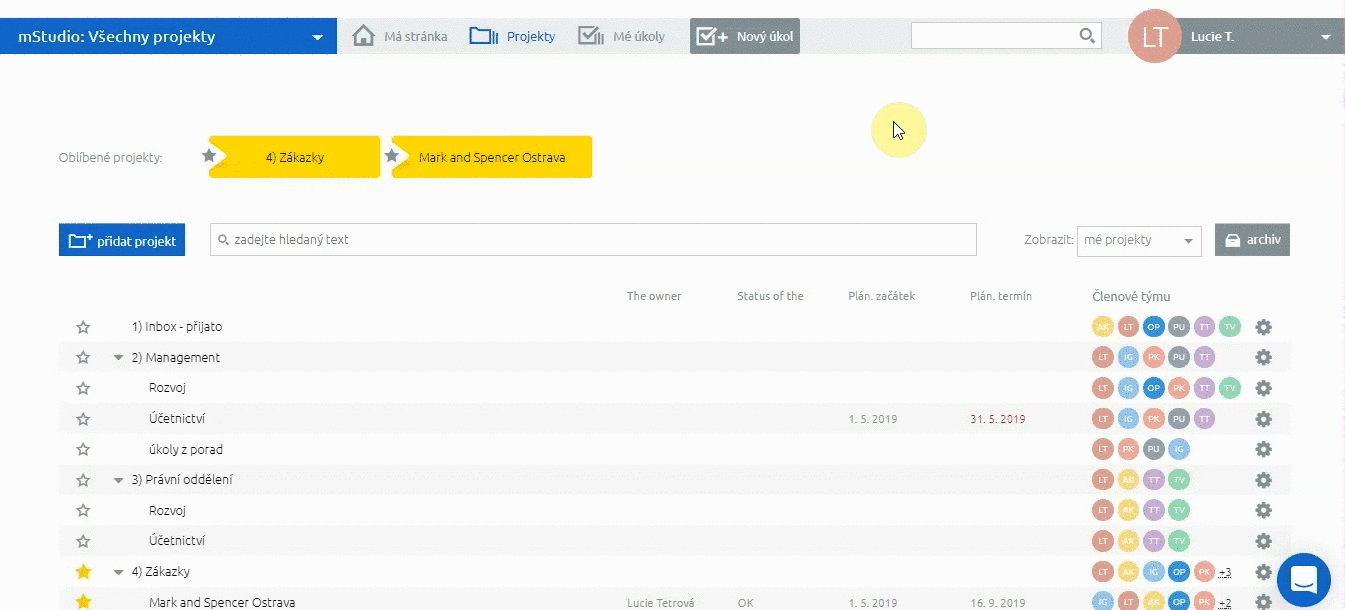Click gear icon for úkoly z porad
Viewport: 1345px width, 610px height.
click(x=1263, y=450)
